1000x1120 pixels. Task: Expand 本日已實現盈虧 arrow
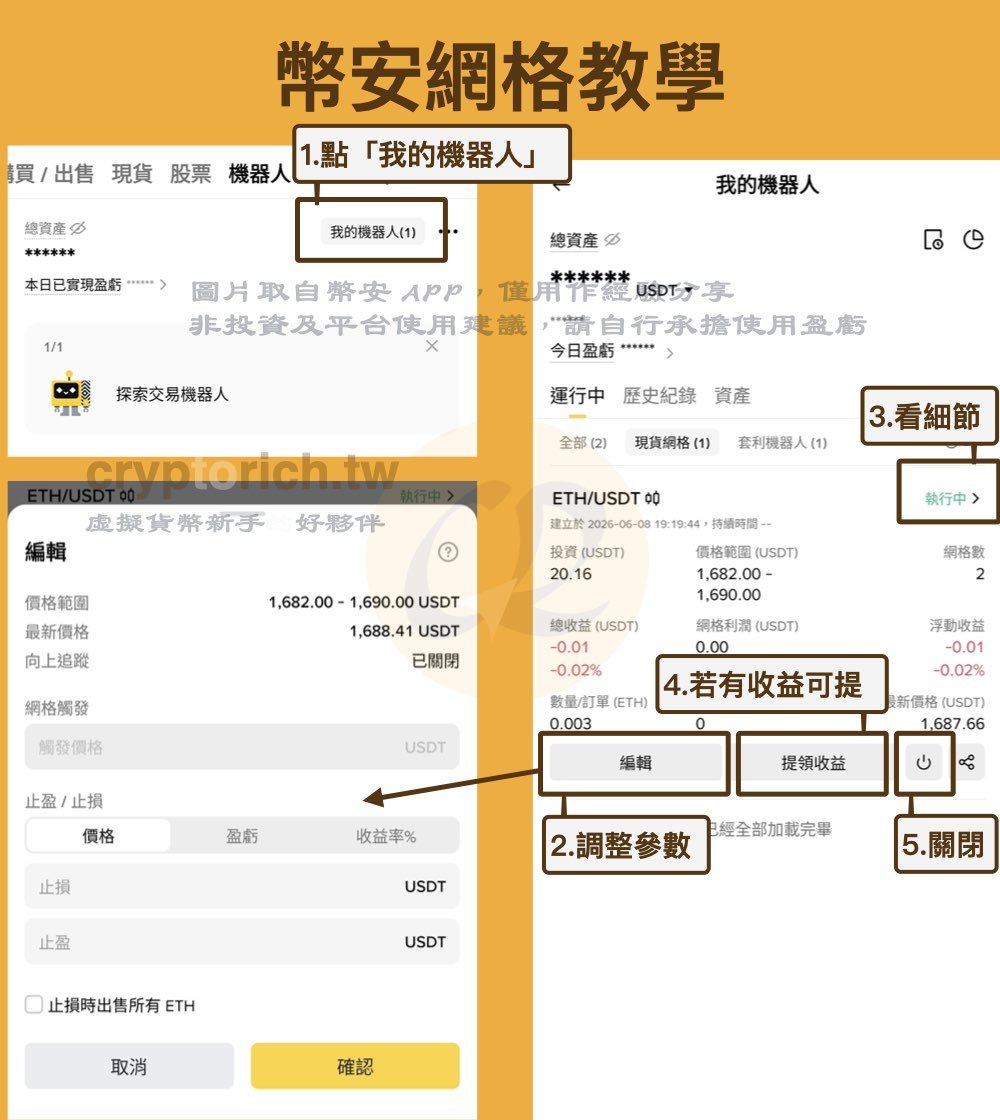click(164, 284)
